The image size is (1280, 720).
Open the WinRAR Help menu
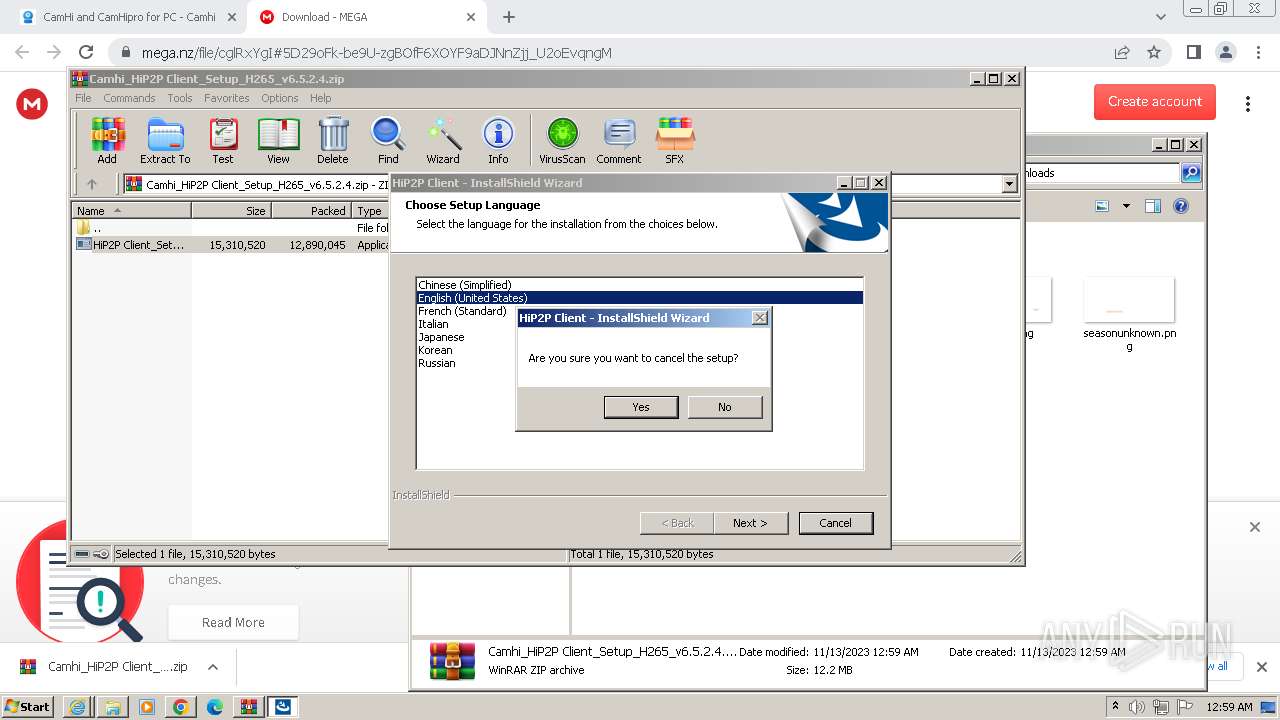point(320,98)
